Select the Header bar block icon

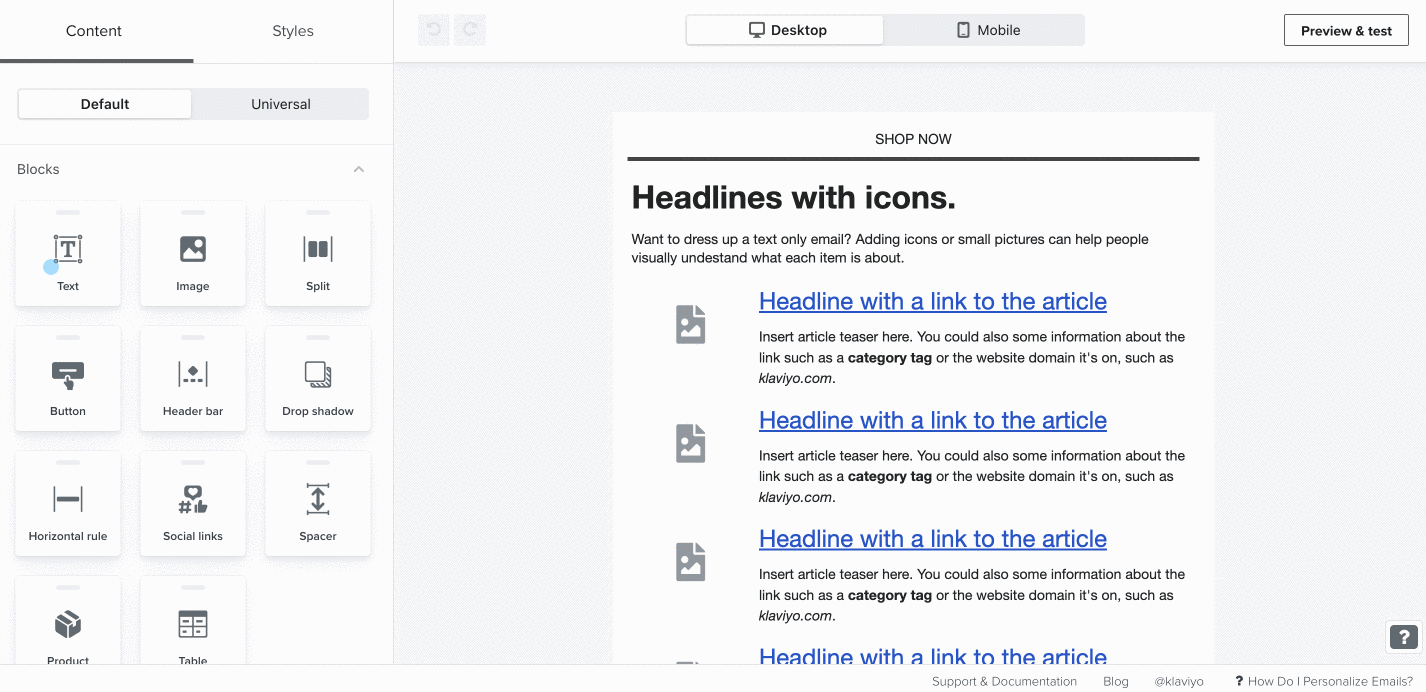click(193, 375)
